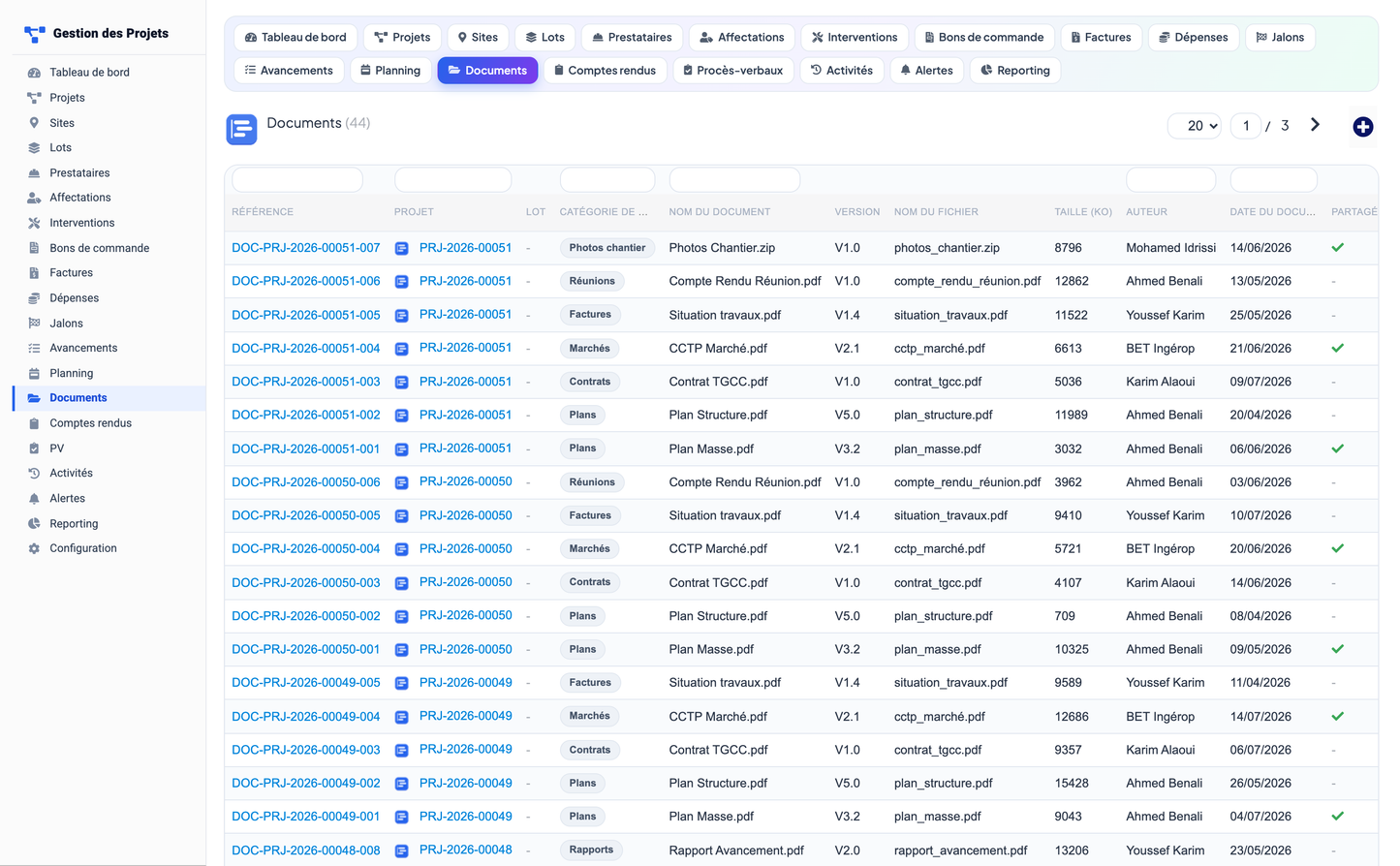Click the Date du document filter field

click(x=1273, y=180)
